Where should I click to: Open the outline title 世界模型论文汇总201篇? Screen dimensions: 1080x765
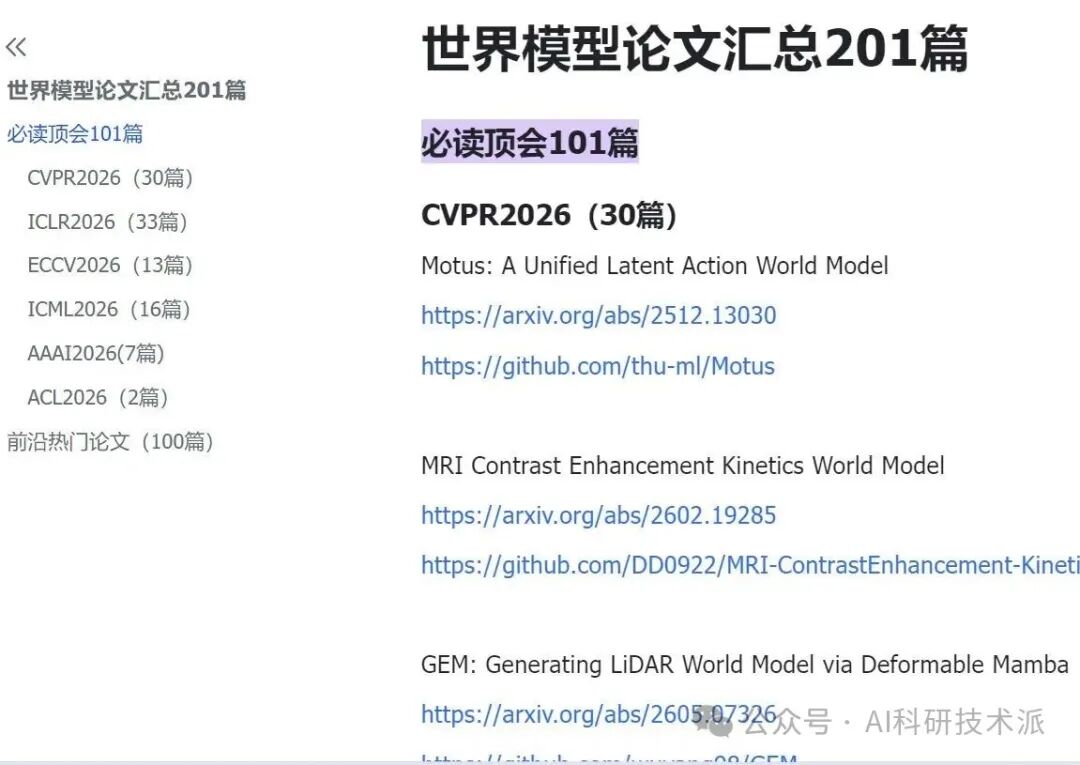click(x=127, y=90)
